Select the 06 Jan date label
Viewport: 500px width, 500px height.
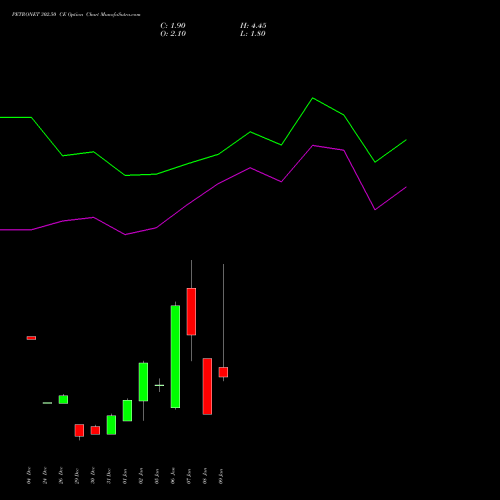(173, 476)
